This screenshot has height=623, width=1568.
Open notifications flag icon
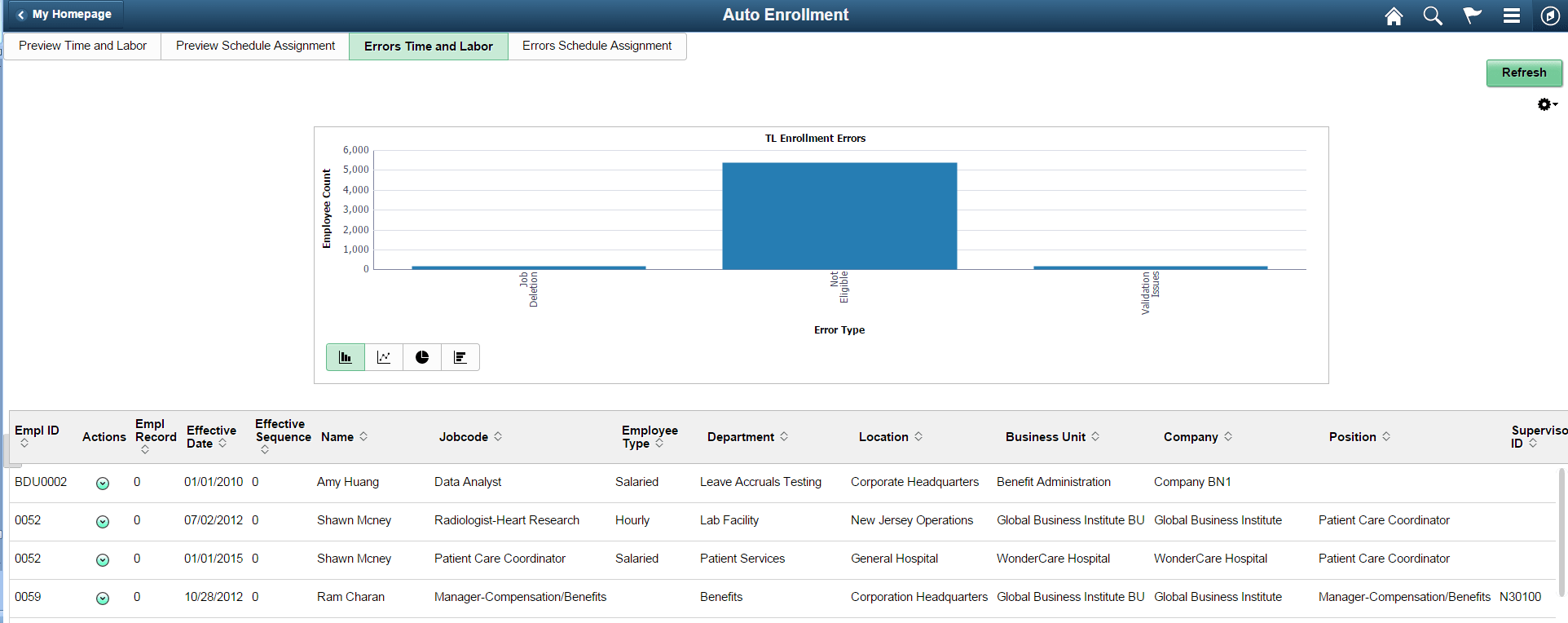point(1472,15)
